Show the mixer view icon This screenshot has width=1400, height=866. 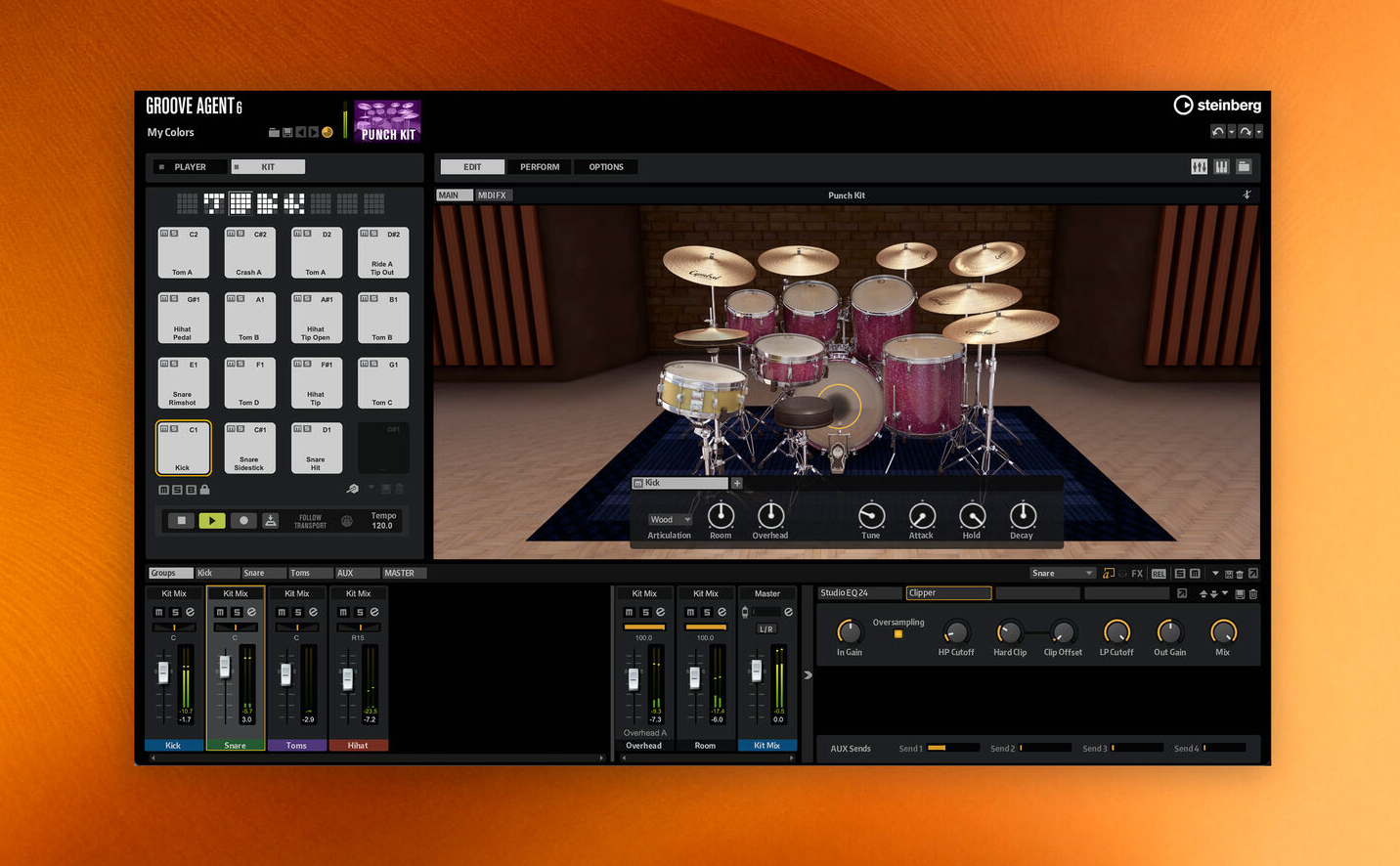1199,167
